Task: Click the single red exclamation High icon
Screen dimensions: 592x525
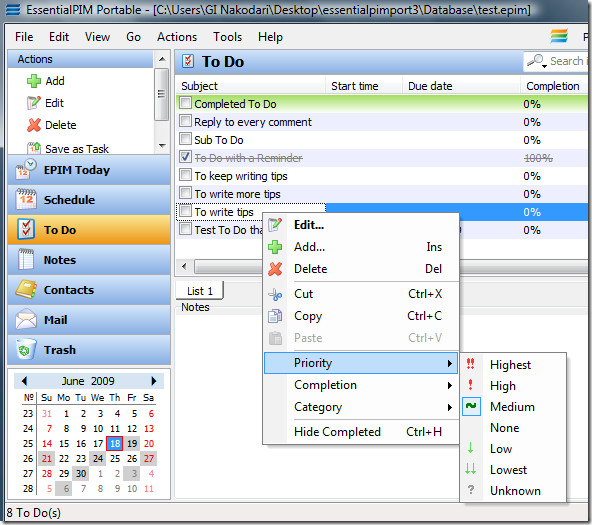Action: pos(470,385)
